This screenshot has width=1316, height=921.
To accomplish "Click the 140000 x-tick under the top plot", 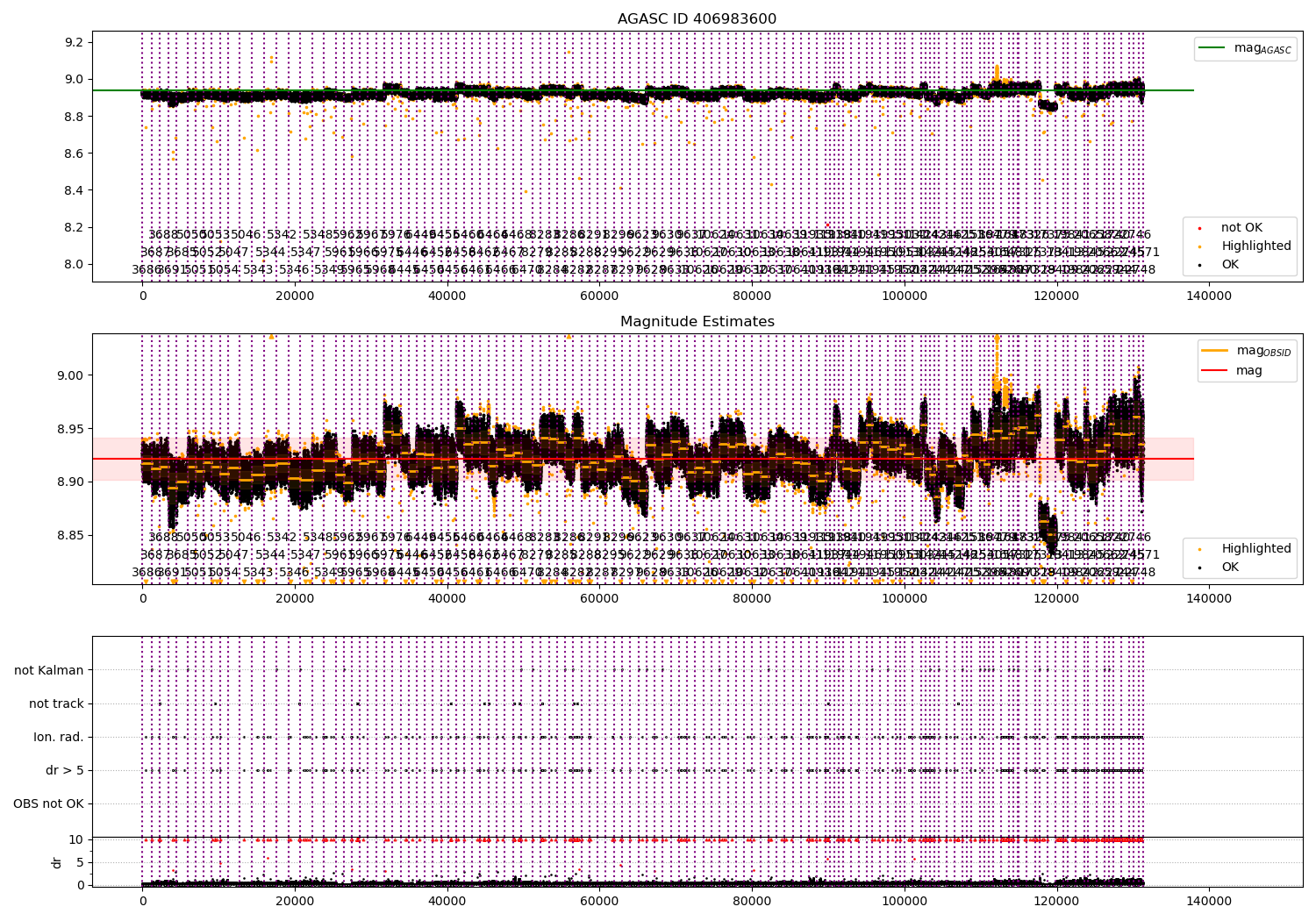I will 1209,296.
